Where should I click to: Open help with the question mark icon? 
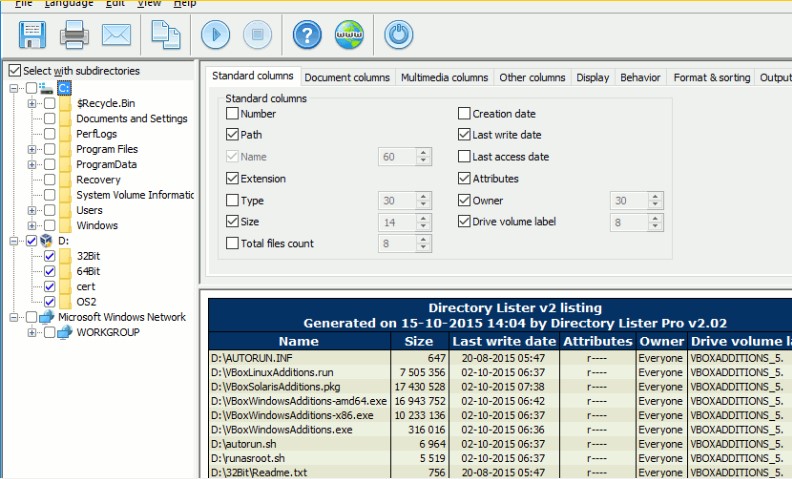coord(307,35)
